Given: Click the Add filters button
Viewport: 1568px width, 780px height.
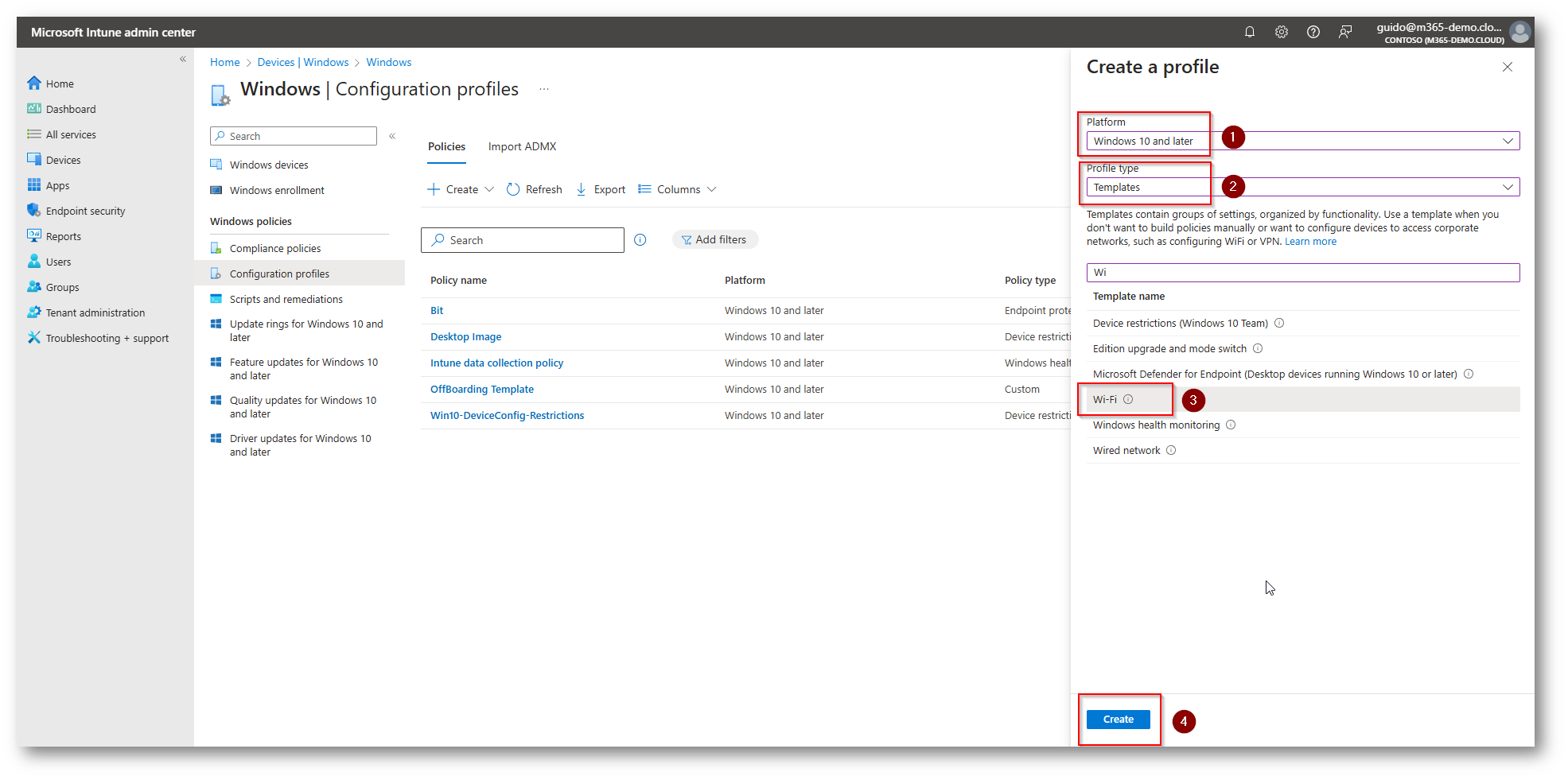Looking at the screenshot, I should tap(714, 239).
